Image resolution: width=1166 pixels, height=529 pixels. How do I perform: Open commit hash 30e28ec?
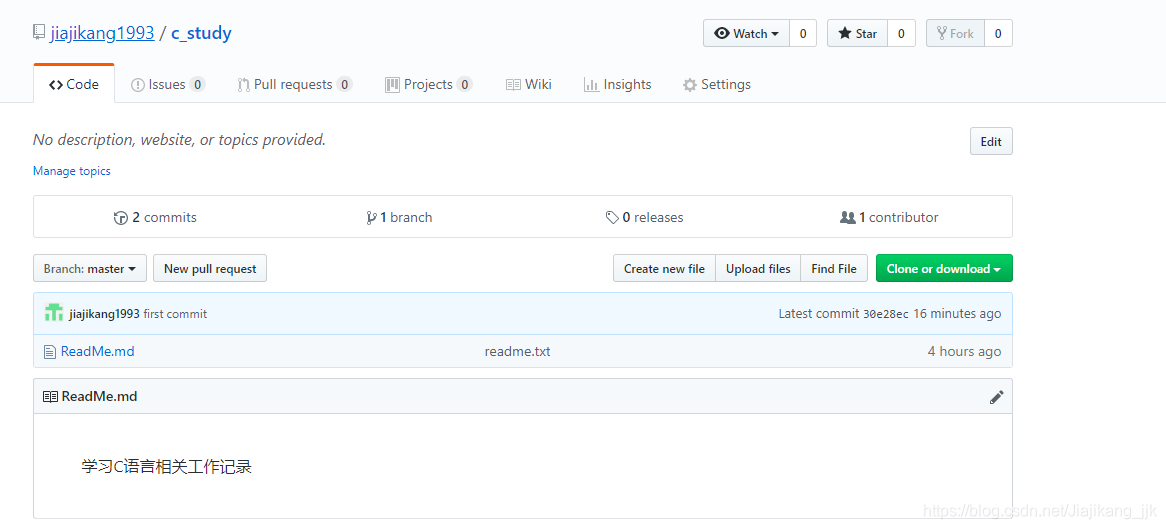coord(886,314)
